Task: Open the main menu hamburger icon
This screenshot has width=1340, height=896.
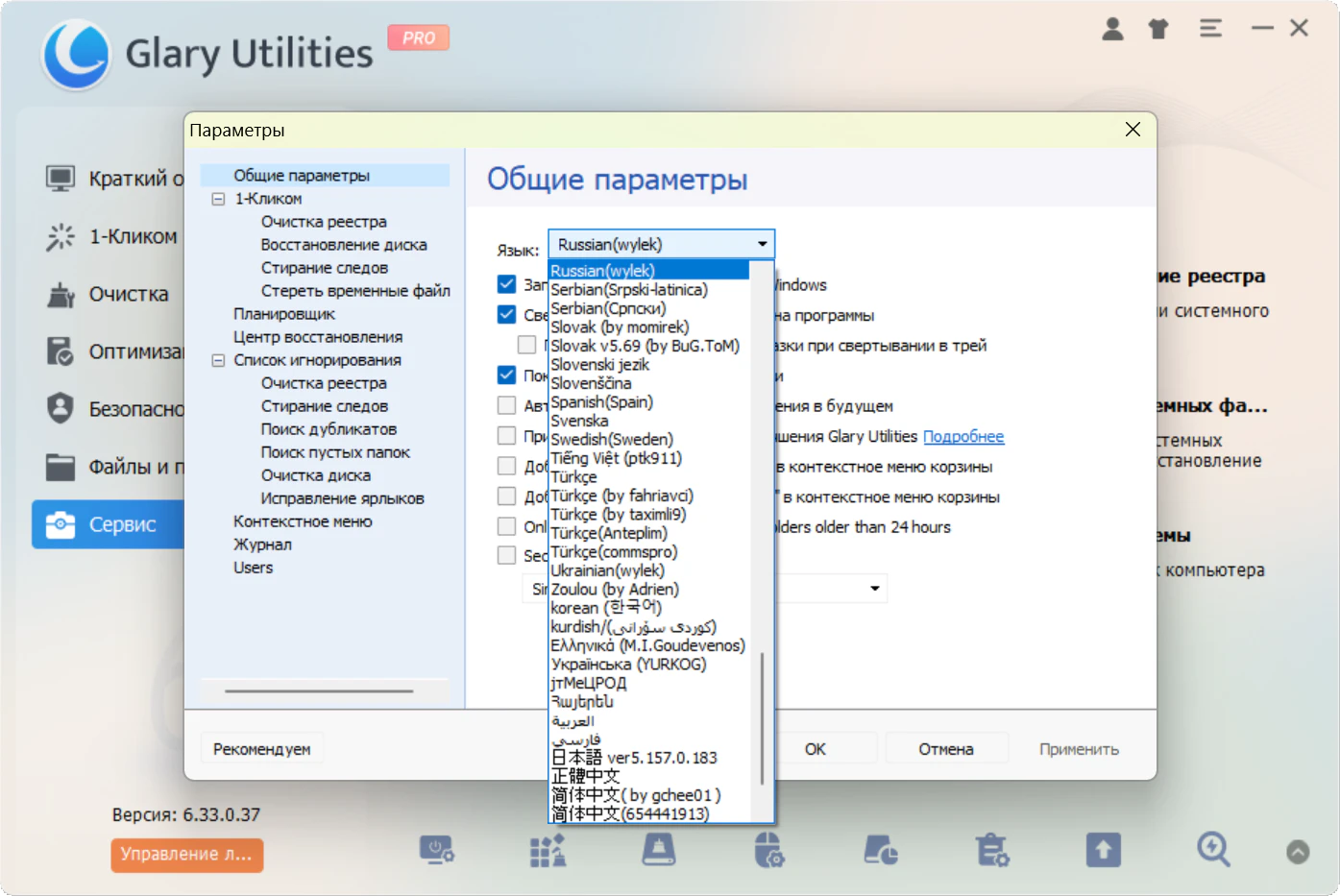Action: pyautogui.click(x=1210, y=29)
